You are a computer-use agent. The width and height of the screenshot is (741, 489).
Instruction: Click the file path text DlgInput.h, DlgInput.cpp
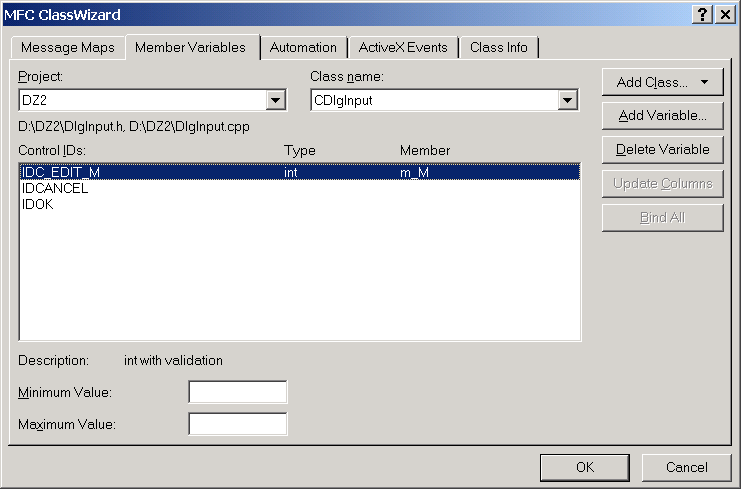pos(134,127)
